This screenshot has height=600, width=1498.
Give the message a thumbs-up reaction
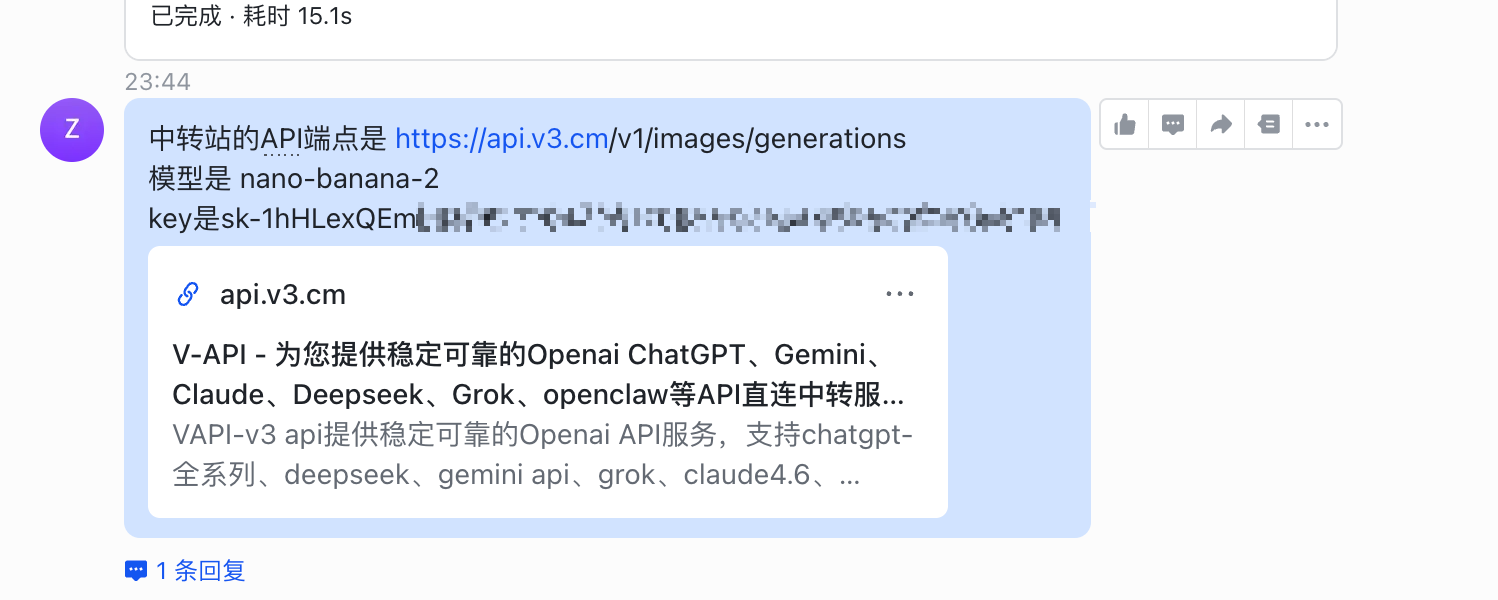(1125, 125)
